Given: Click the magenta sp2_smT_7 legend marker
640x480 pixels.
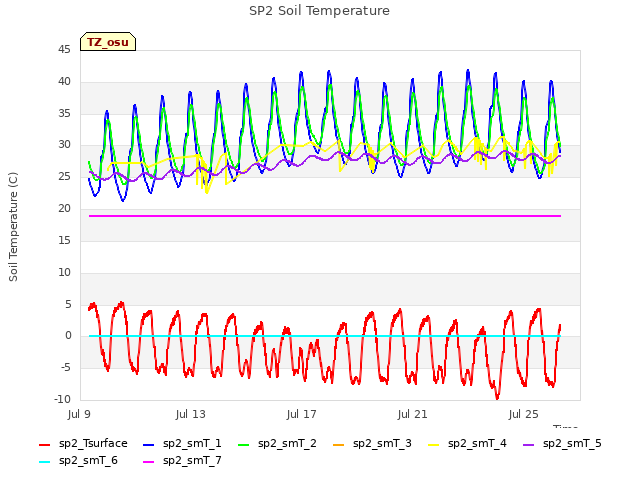Looking at the screenshot, I should click(149, 462).
